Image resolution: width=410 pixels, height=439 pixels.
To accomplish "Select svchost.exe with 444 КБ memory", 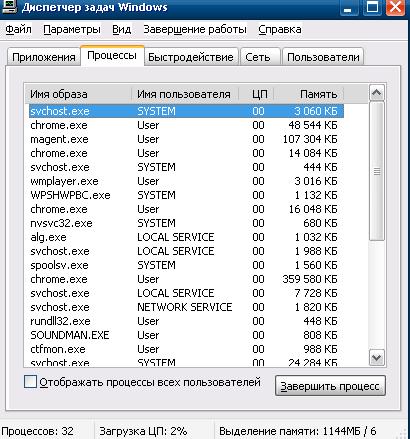I will tap(186, 167).
